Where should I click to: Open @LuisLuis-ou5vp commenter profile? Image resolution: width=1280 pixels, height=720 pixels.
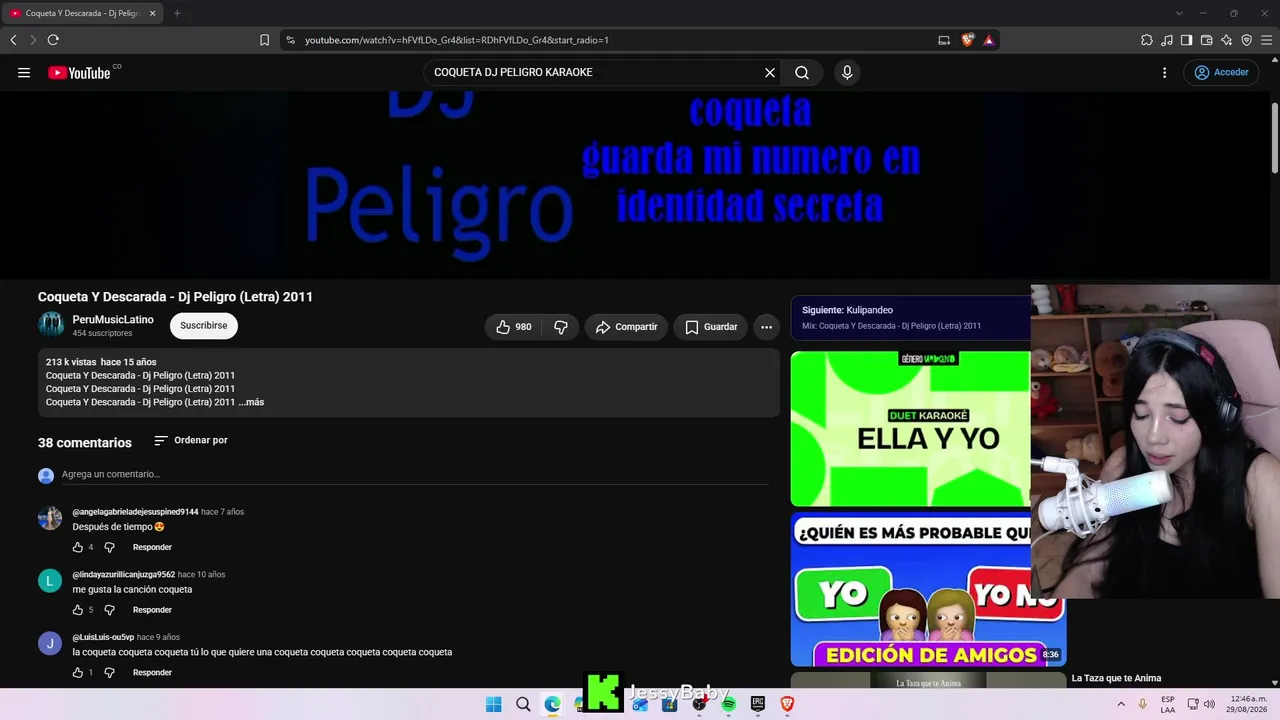[x=103, y=637]
